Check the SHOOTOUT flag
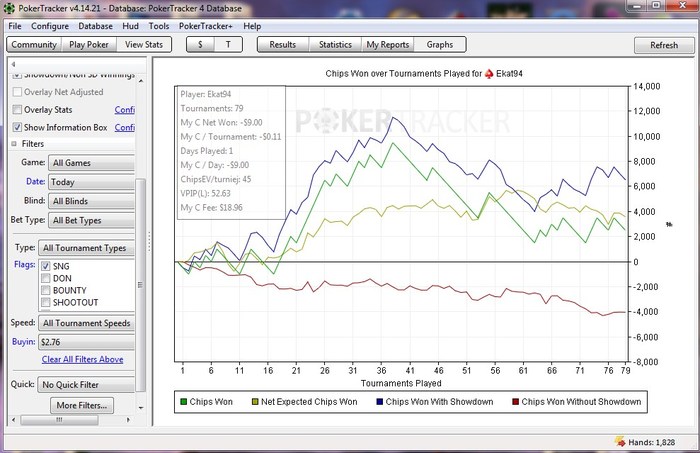The height and width of the screenshot is (453, 700). coord(46,302)
